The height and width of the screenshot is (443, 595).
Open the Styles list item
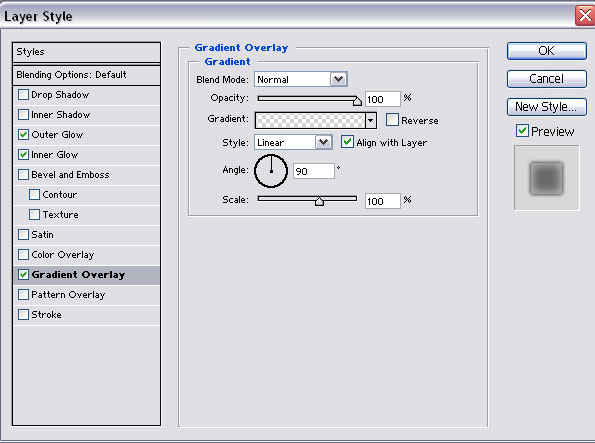coord(87,52)
